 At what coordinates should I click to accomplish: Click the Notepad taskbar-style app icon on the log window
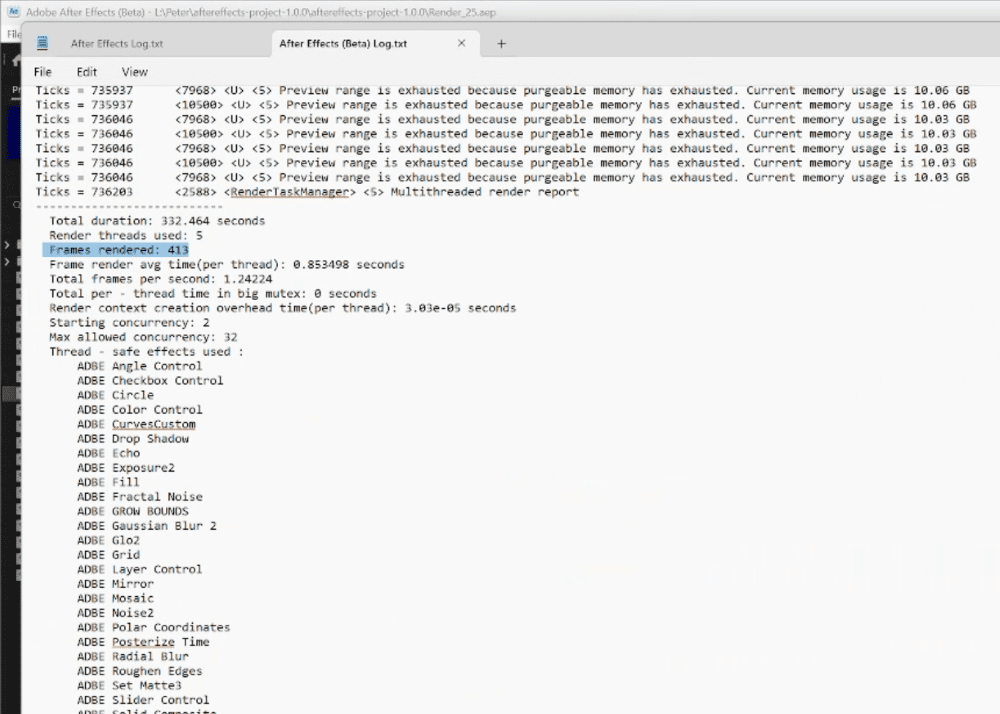[42, 42]
